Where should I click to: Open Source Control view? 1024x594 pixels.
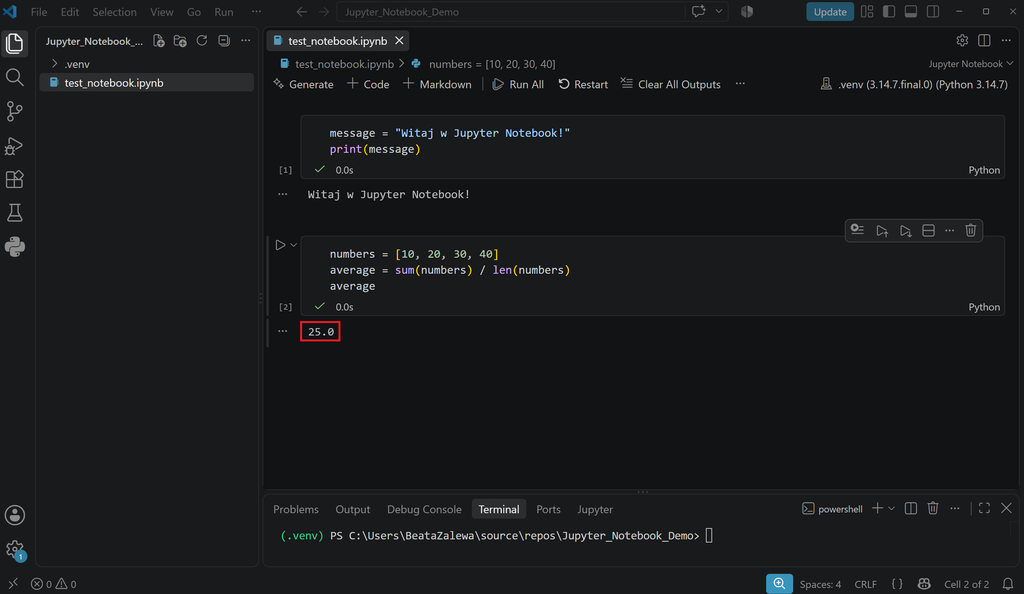point(14,111)
